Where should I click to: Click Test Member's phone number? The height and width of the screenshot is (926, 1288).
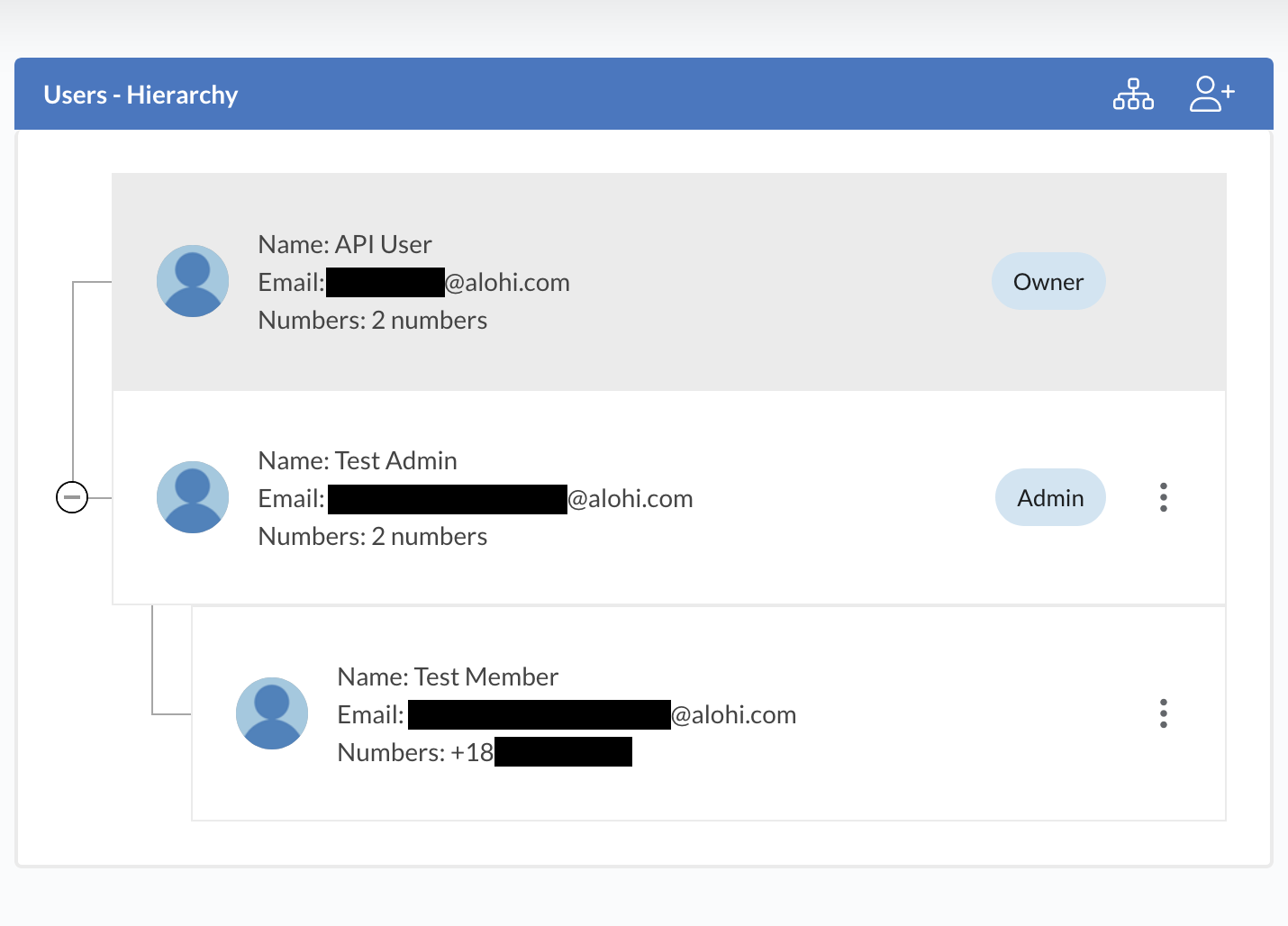coord(485,753)
